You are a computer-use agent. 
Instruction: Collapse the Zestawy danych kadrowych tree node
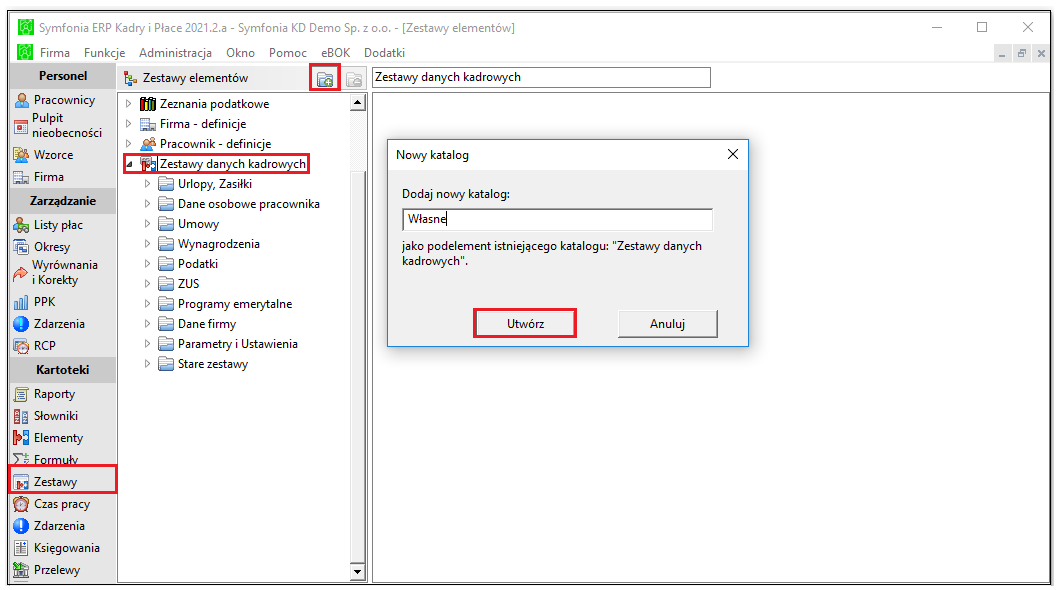pos(129,164)
